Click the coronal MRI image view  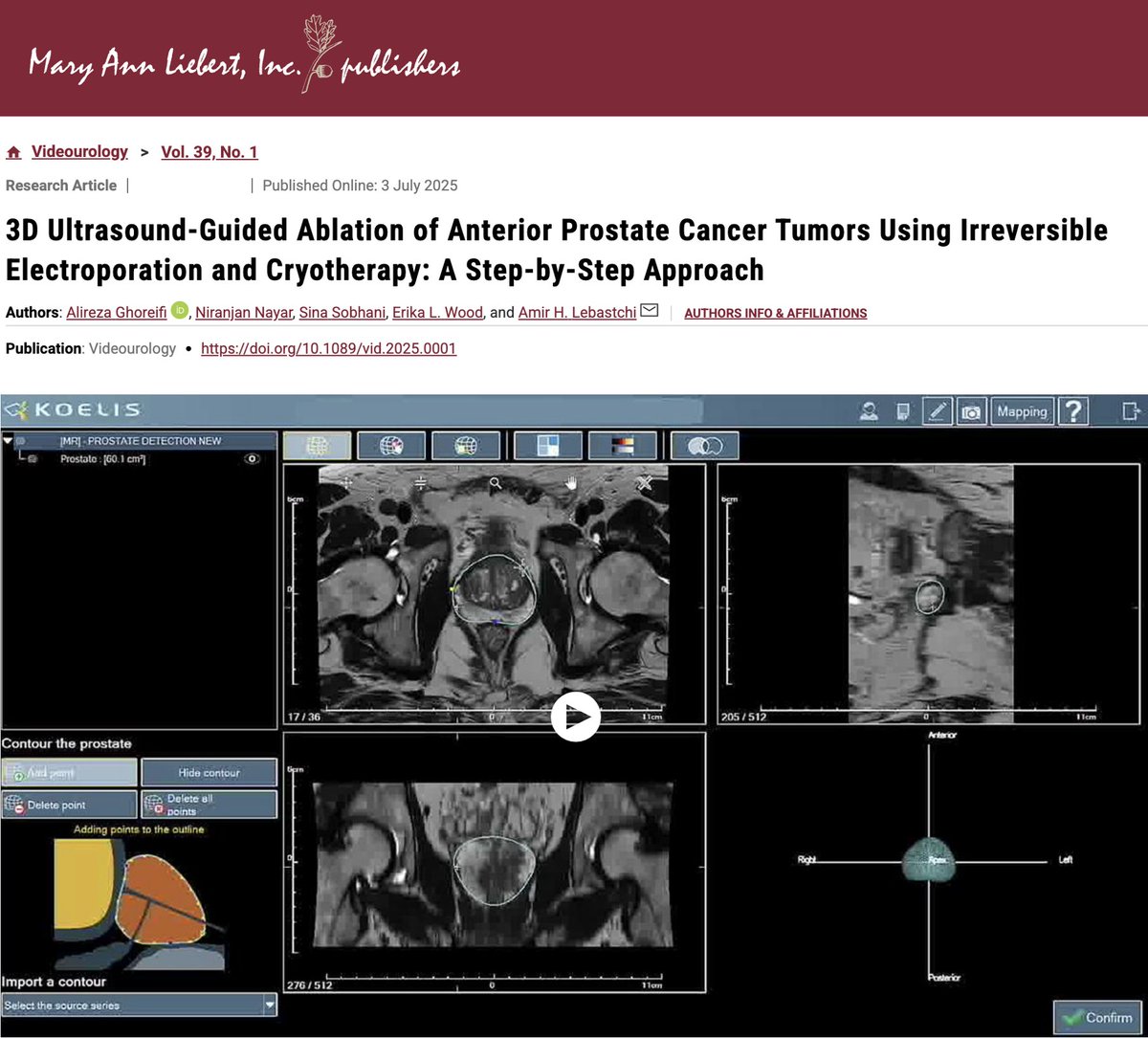point(494,865)
